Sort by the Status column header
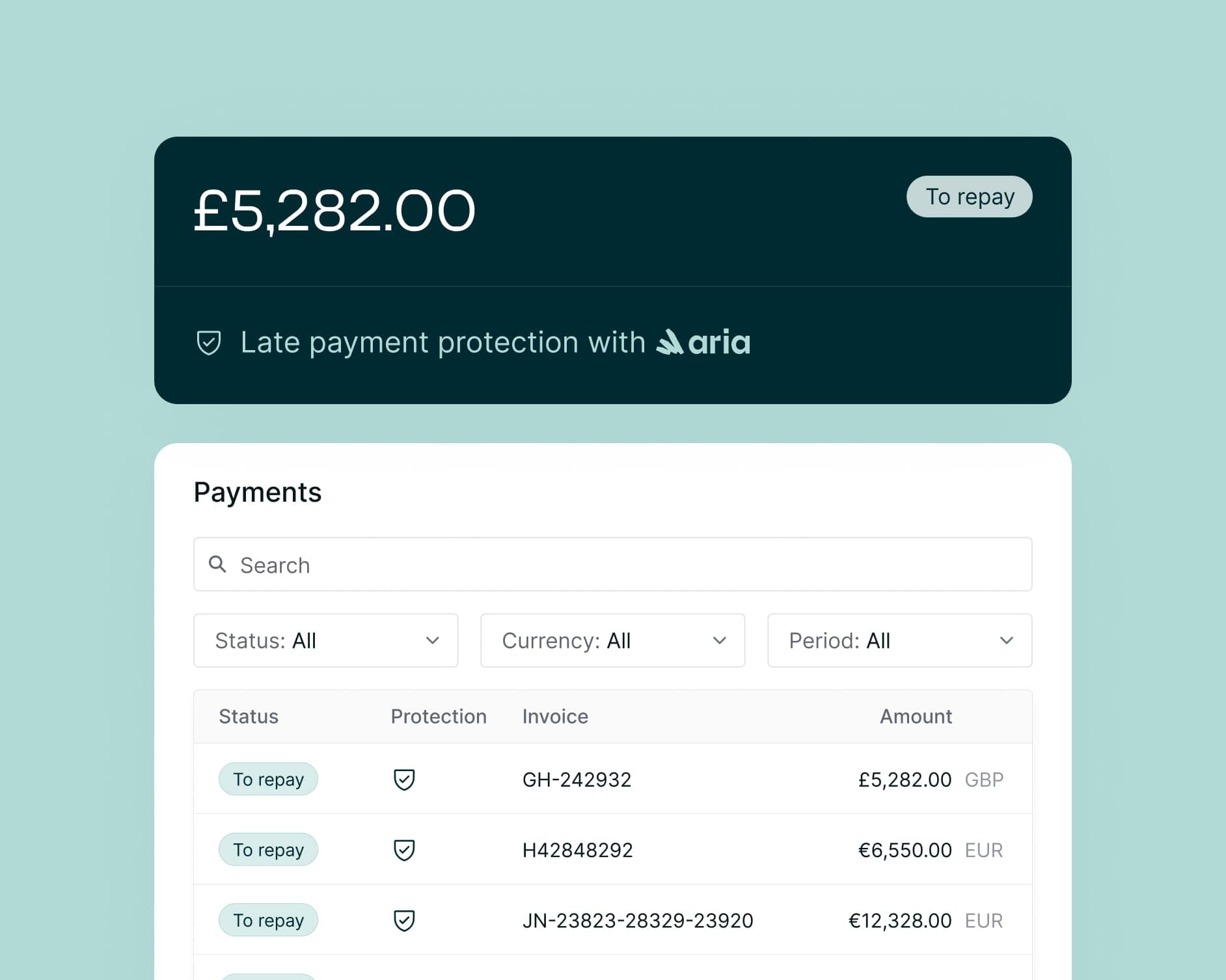 [x=249, y=716]
